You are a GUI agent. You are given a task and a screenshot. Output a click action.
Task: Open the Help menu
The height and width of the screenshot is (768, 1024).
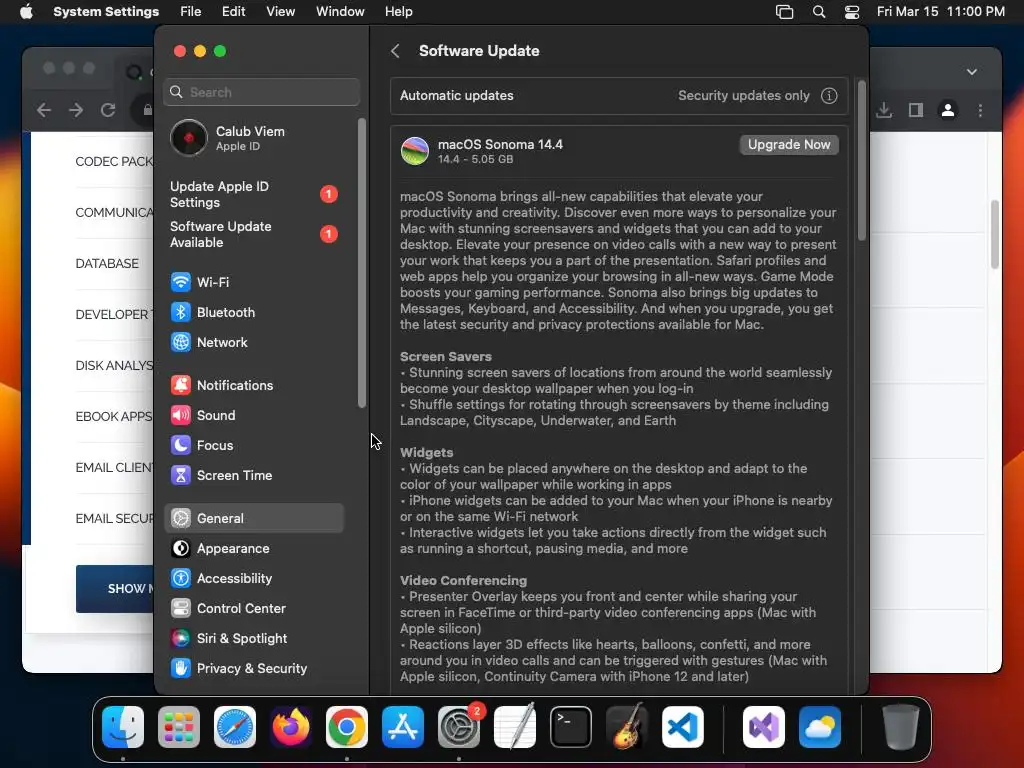398,12
